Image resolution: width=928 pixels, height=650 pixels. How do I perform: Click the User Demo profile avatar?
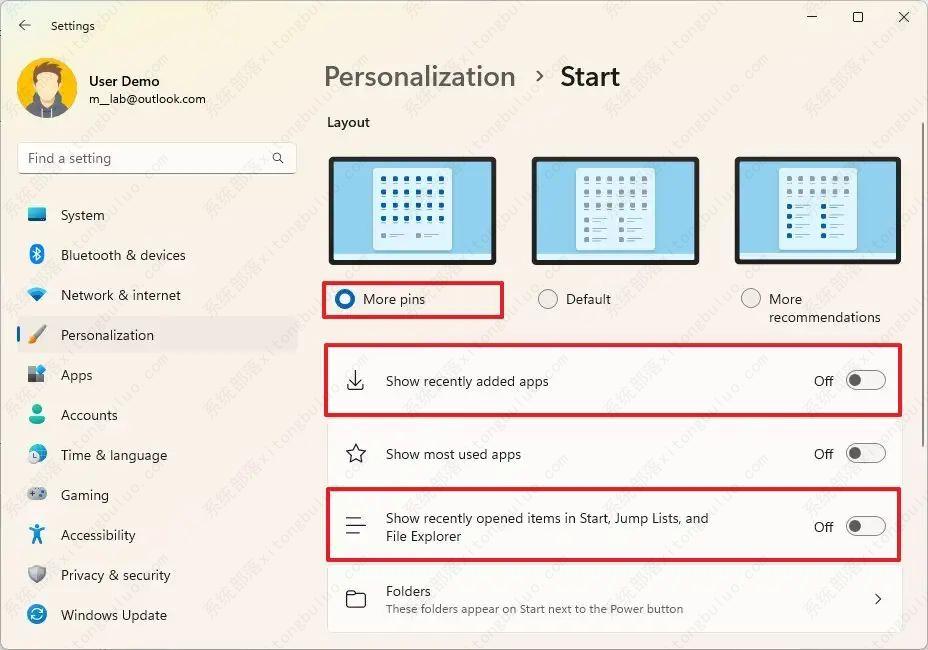click(47, 87)
